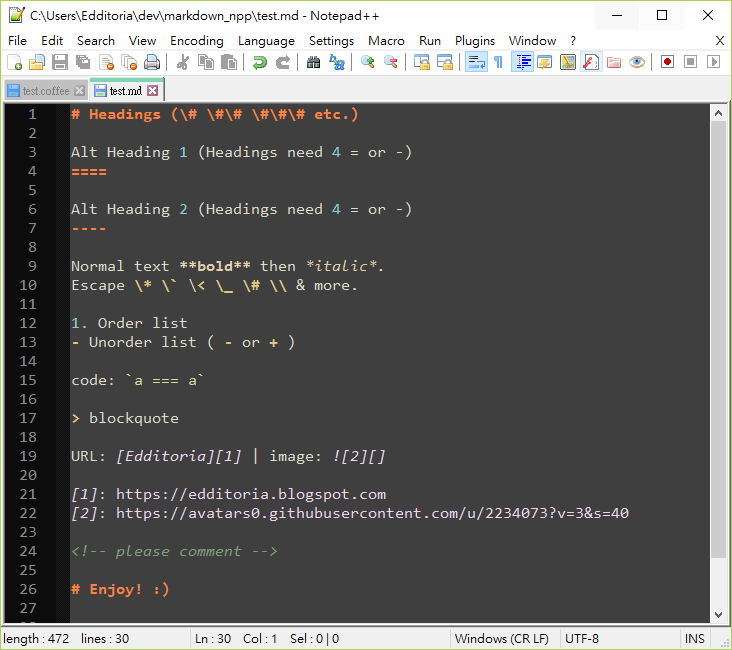Click INS mode in status bar
Screen dimensions: 732x650
point(694,638)
